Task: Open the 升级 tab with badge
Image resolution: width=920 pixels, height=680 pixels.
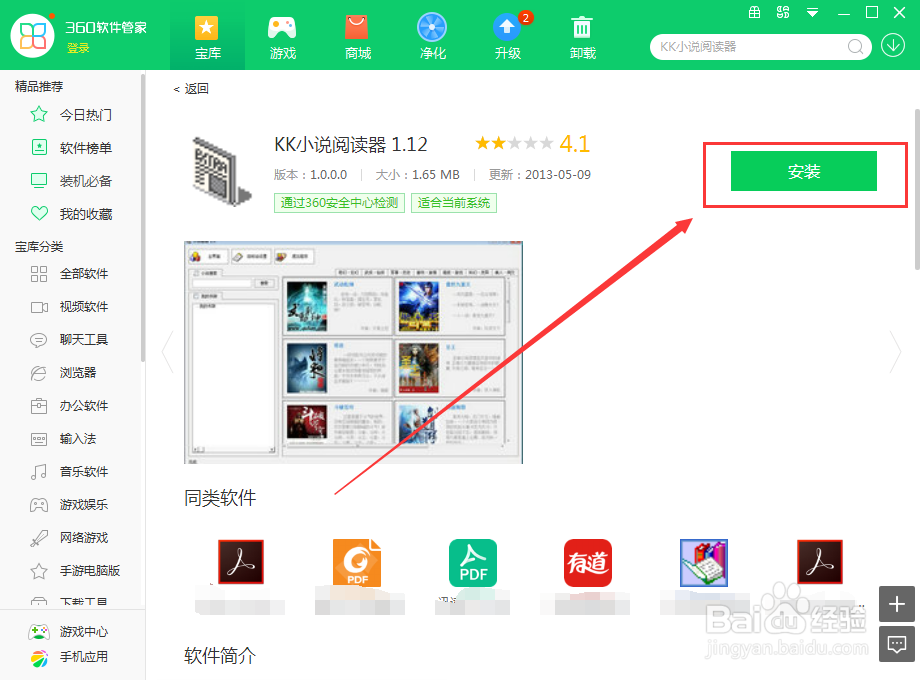Action: 508,37
